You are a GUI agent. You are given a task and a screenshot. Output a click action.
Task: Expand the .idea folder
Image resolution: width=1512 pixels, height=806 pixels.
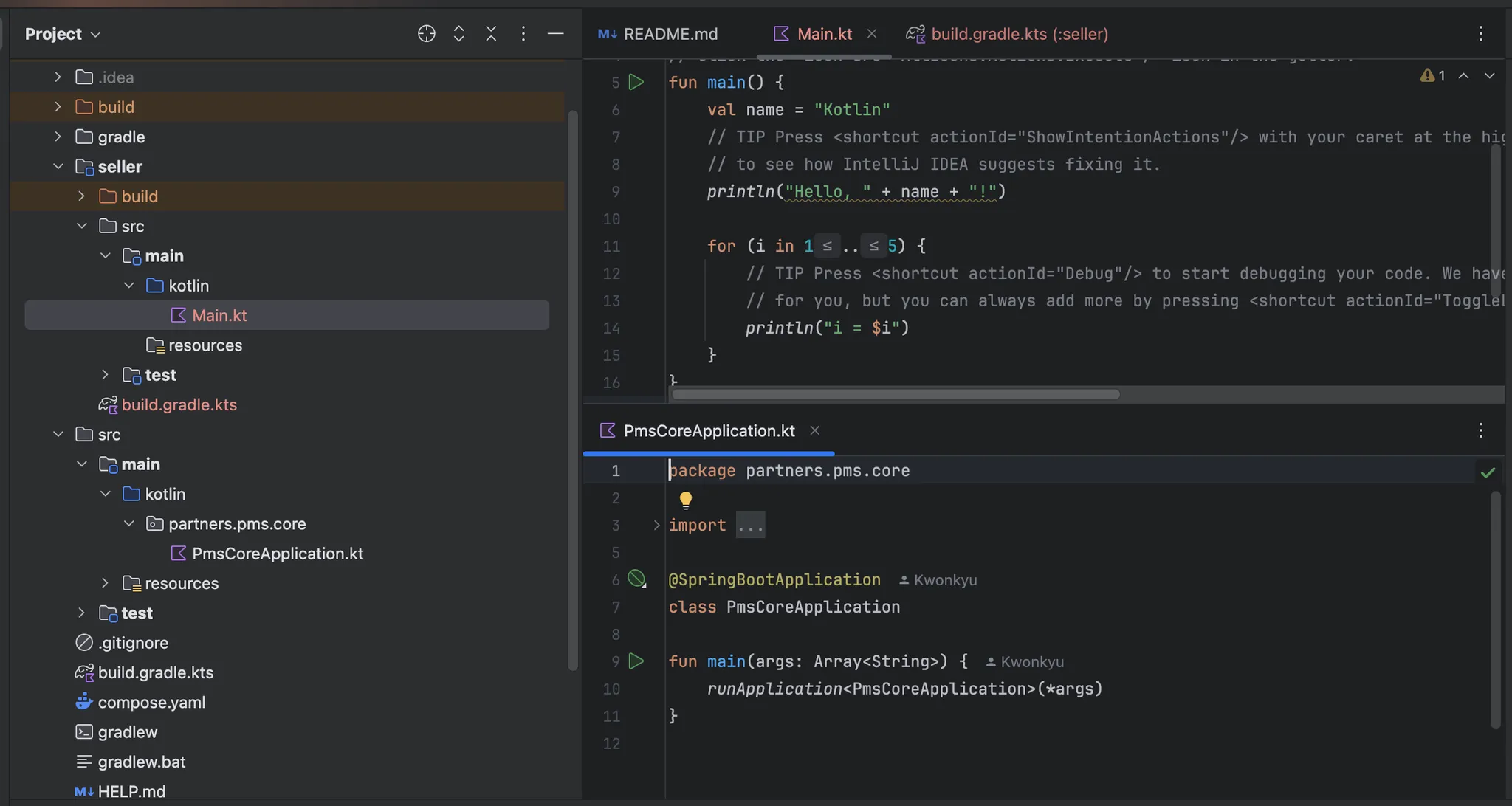(x=58, y=77)
